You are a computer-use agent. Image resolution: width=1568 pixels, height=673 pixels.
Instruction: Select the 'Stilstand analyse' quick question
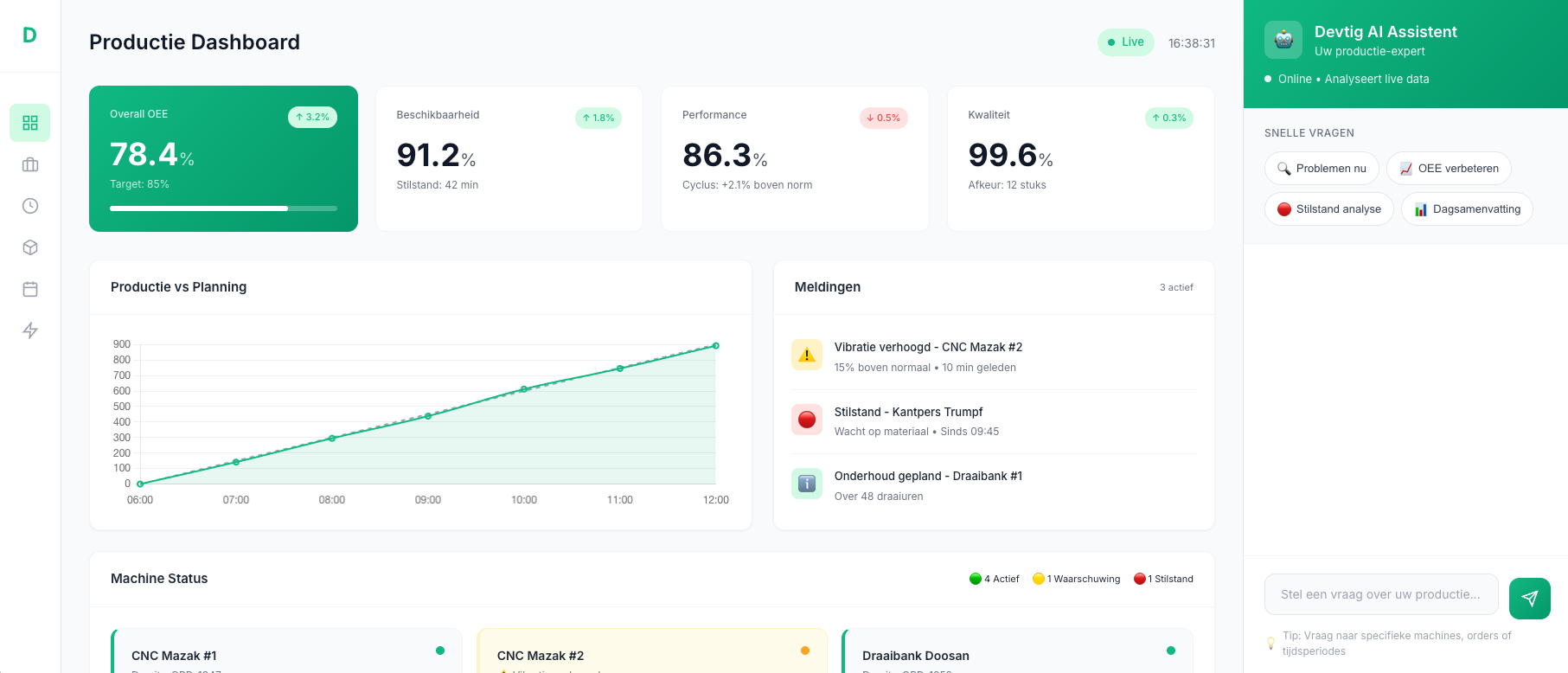pos(1328,209)
